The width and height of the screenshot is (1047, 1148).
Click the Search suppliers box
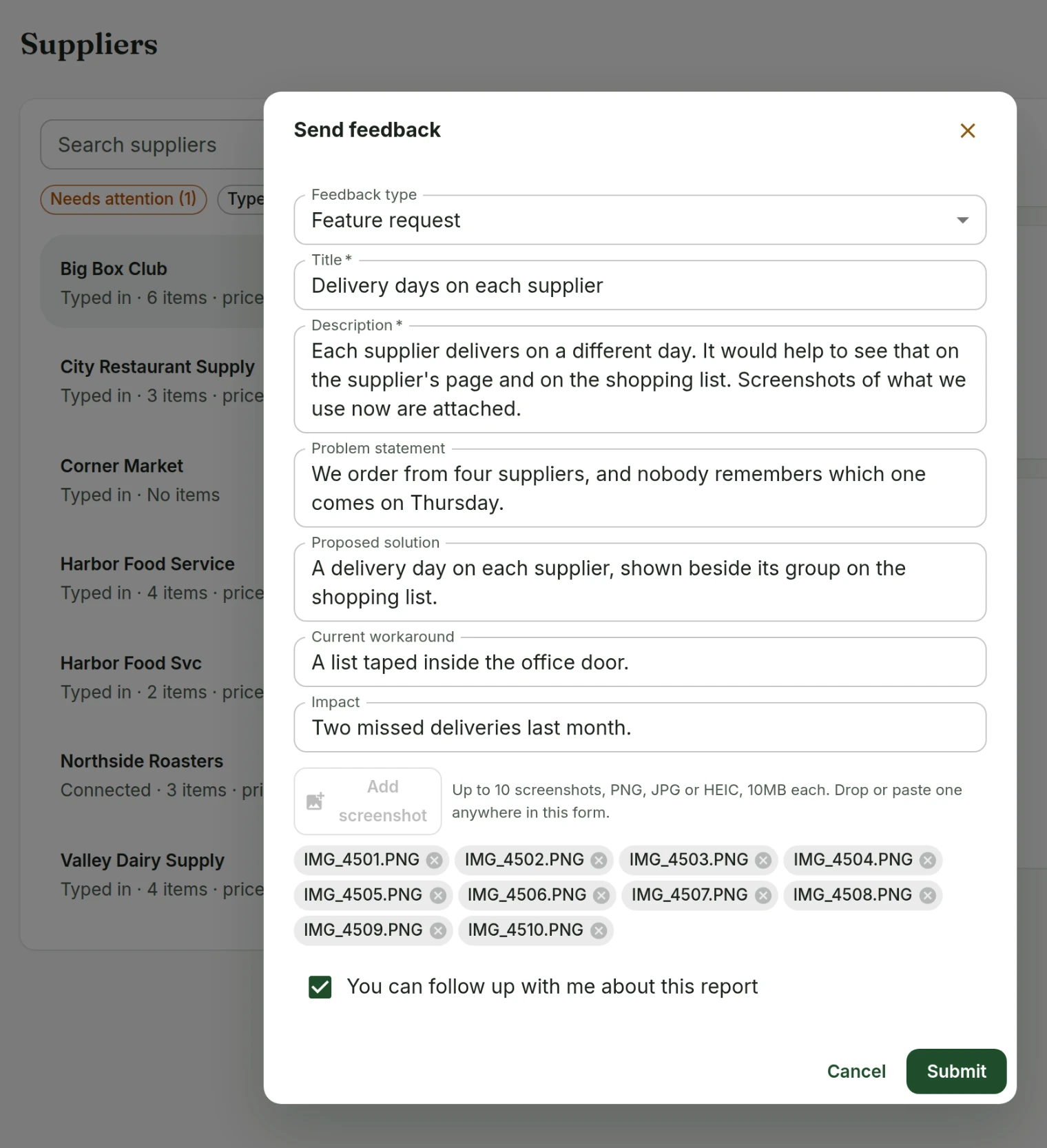(x=153, y=145)
